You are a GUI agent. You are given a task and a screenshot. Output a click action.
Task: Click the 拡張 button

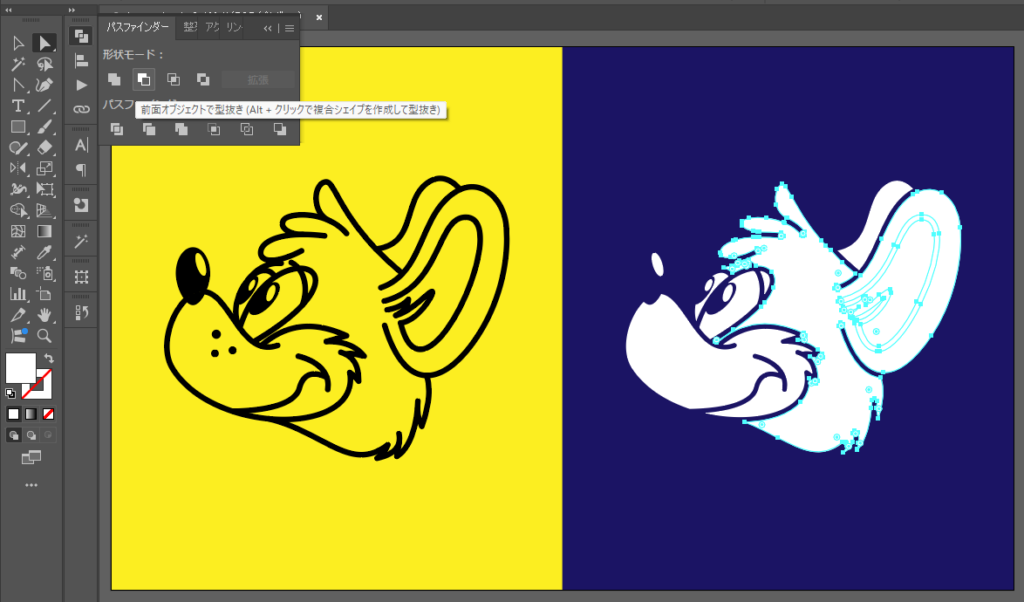258,80
